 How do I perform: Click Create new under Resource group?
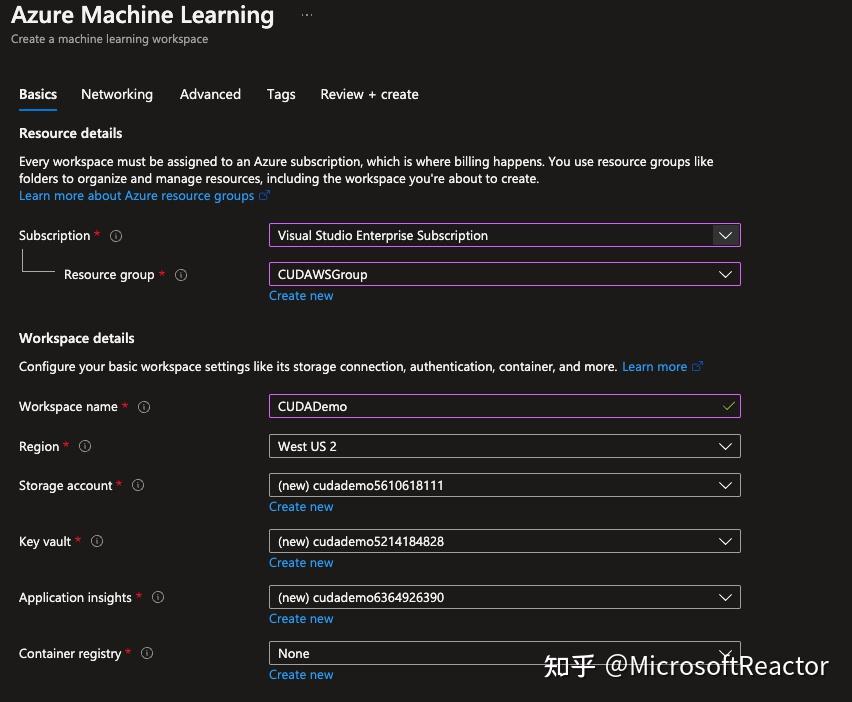[301, 296]
